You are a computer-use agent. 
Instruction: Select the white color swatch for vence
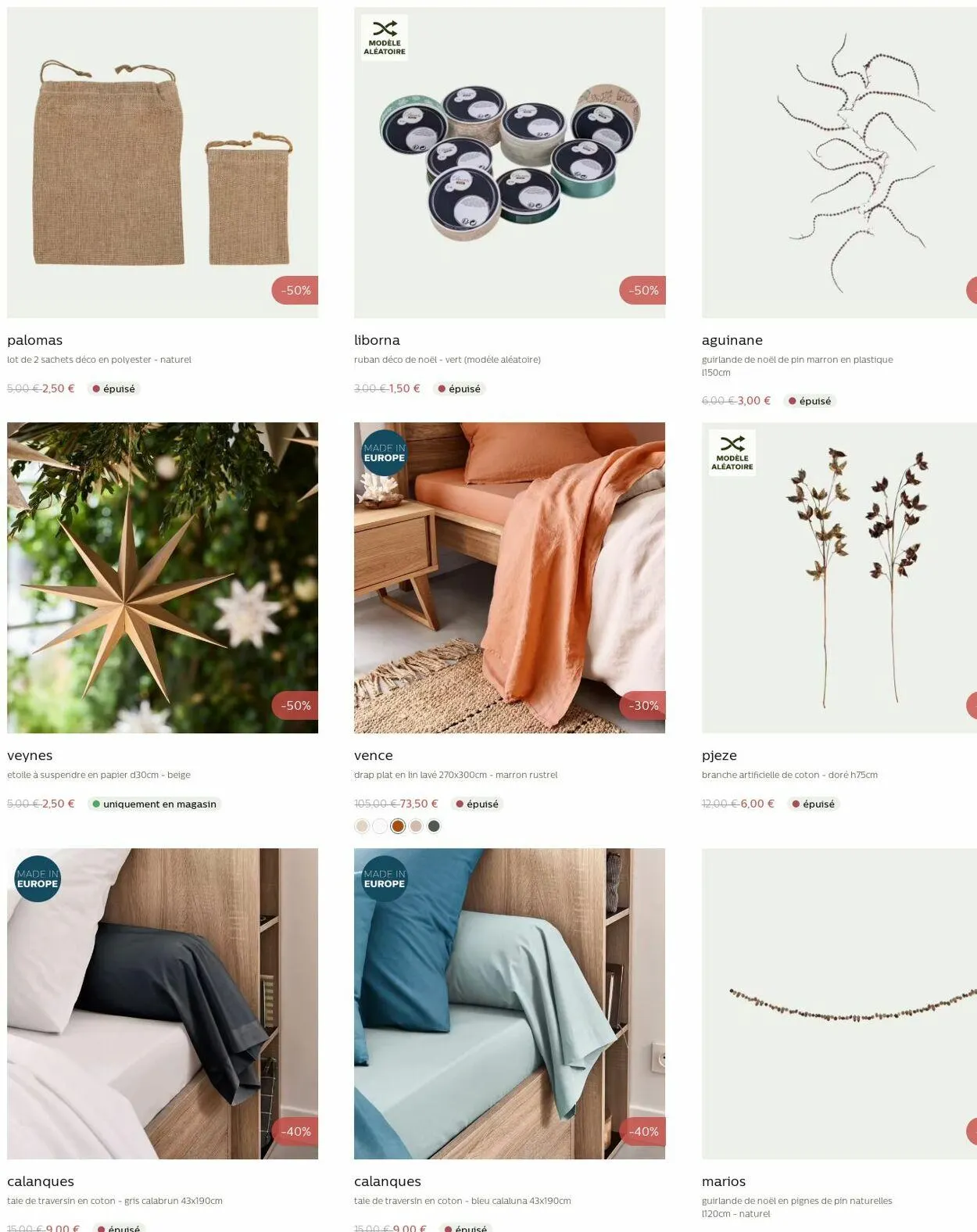click(x=380, y=826)
